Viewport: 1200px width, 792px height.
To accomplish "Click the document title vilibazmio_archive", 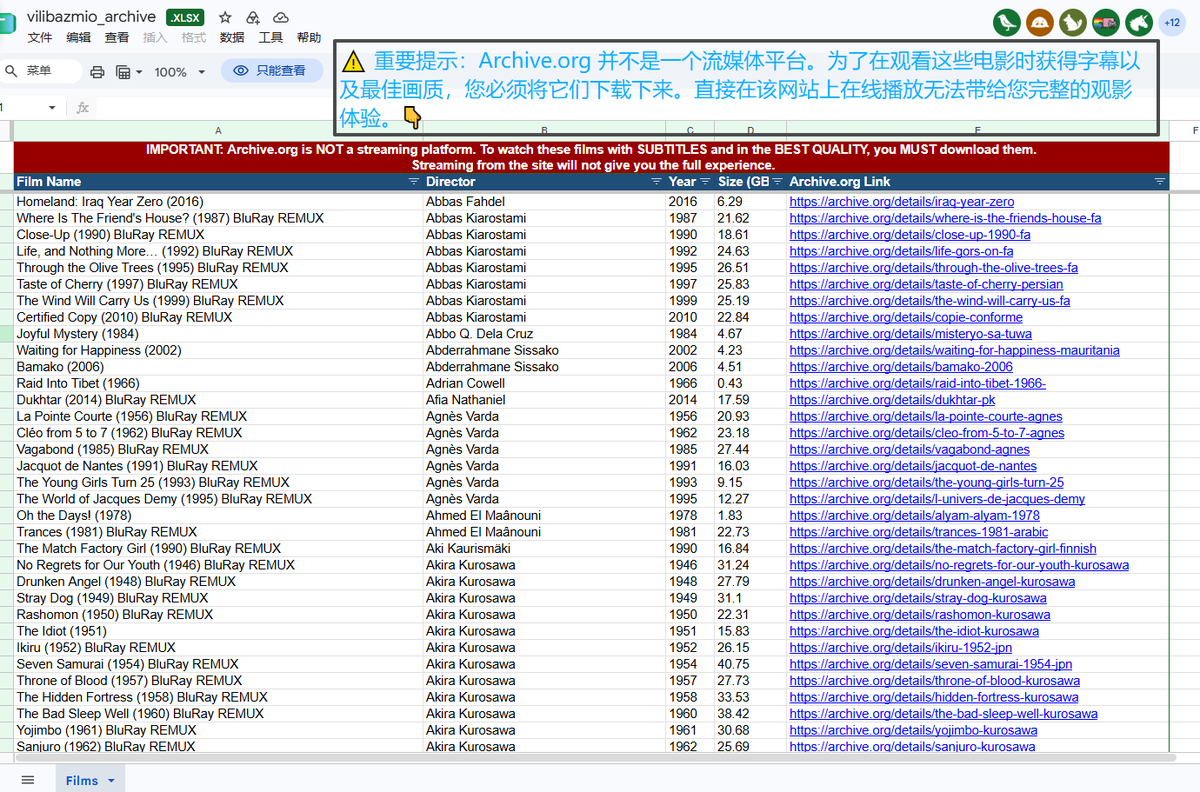I will pyautogui.click(x=91, y=17).
